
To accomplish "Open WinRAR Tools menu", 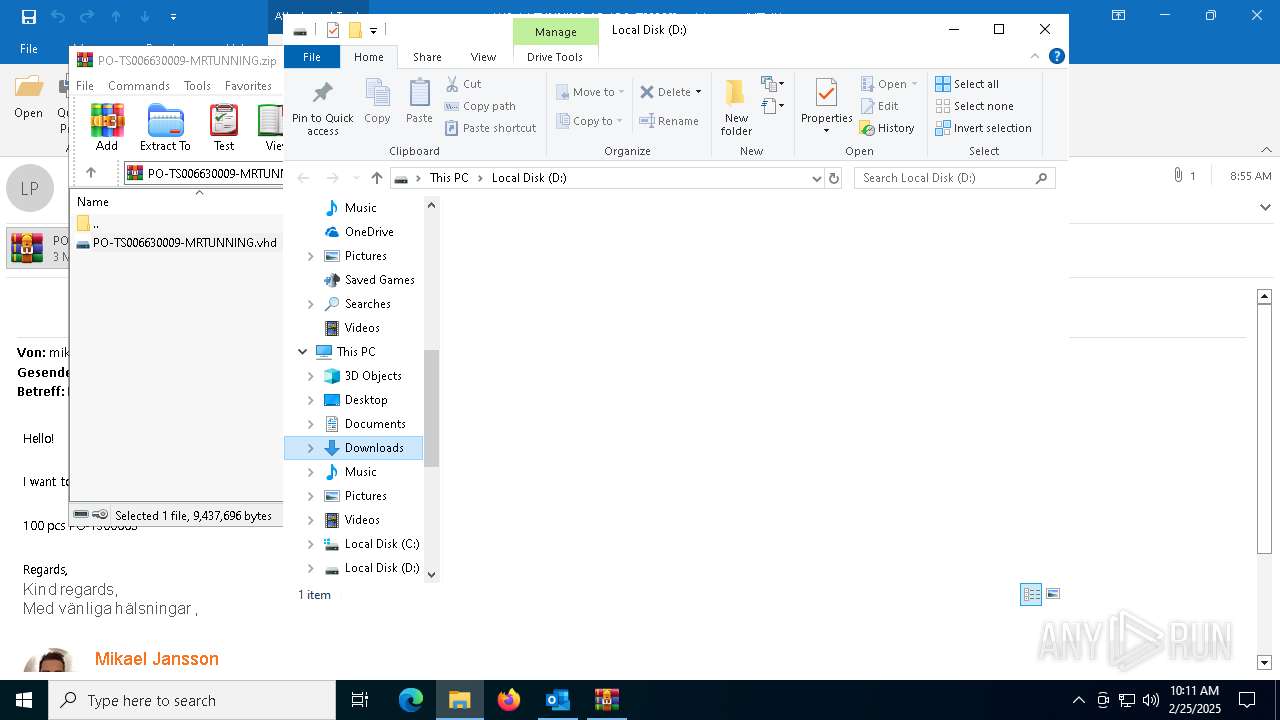I will coord(197,86).
